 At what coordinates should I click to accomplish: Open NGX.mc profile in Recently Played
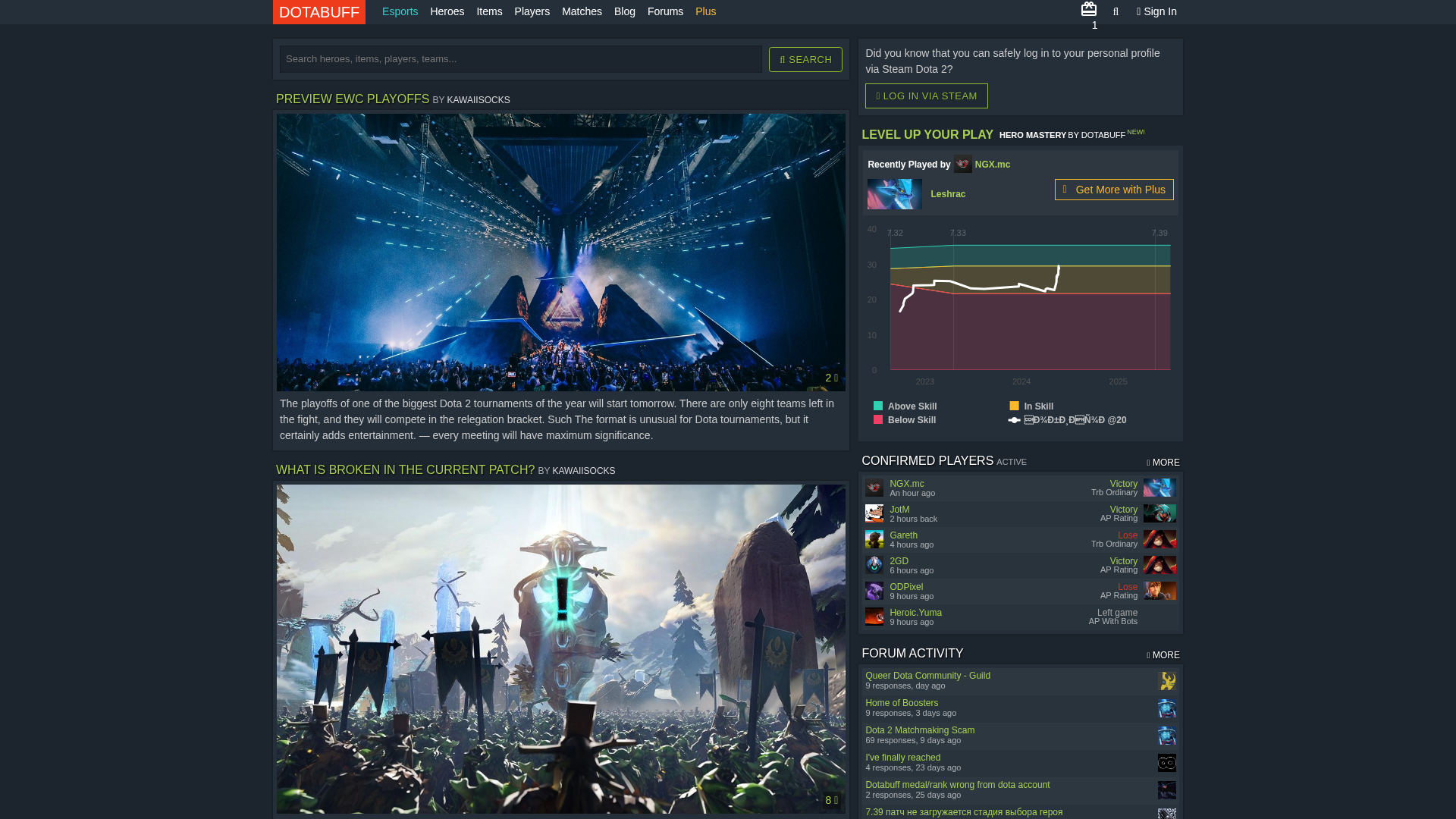click(992, 165)
